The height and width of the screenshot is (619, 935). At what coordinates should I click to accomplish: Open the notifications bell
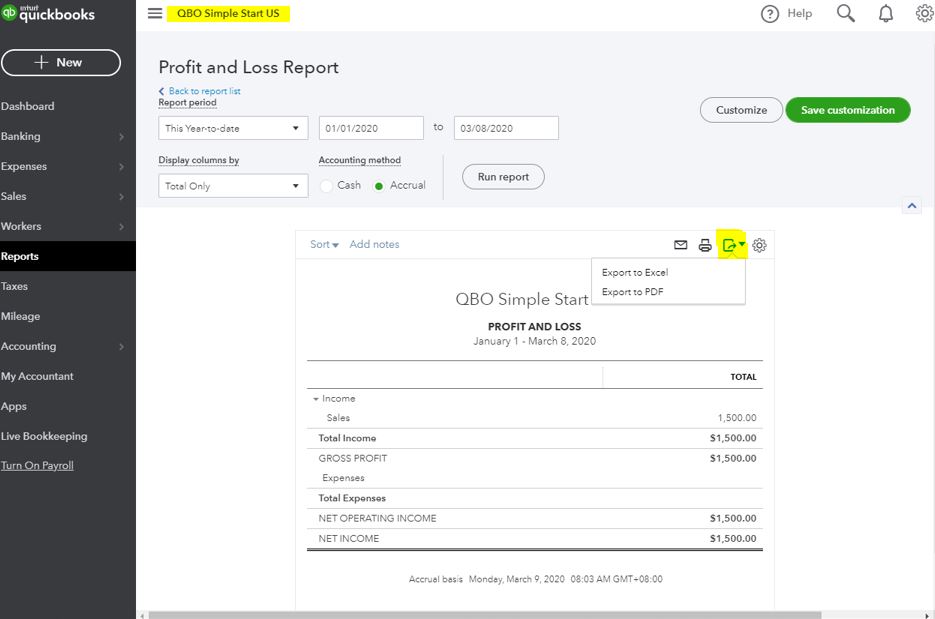pos(886,13)
